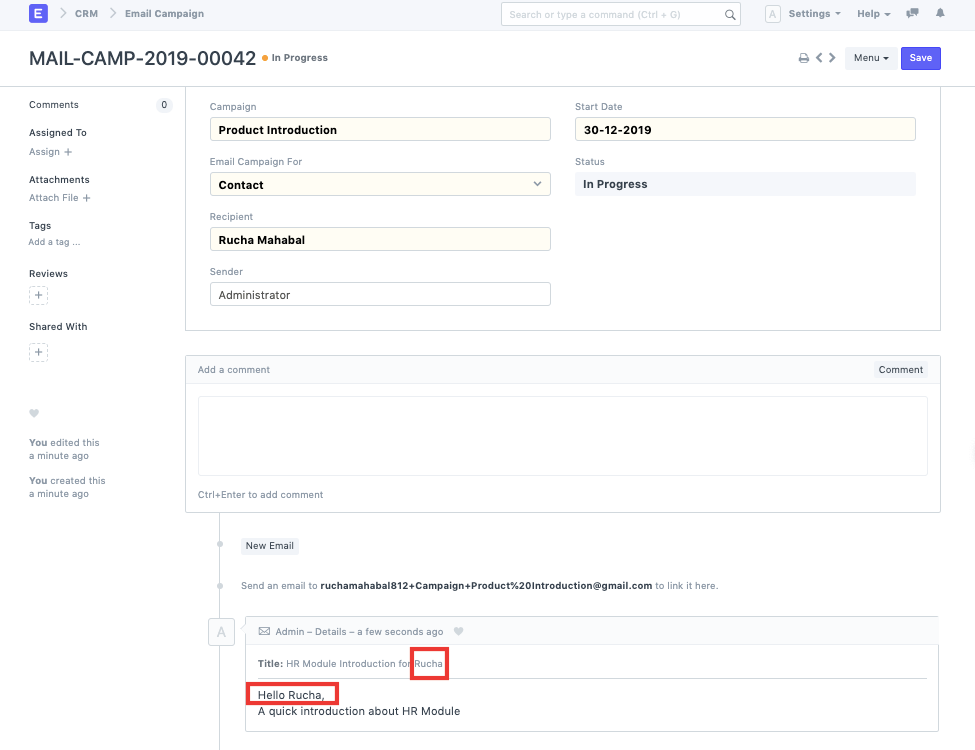Click inside the comment text area
The height and width of the screenshot is (750, 975).
click(x=562, y=435)
